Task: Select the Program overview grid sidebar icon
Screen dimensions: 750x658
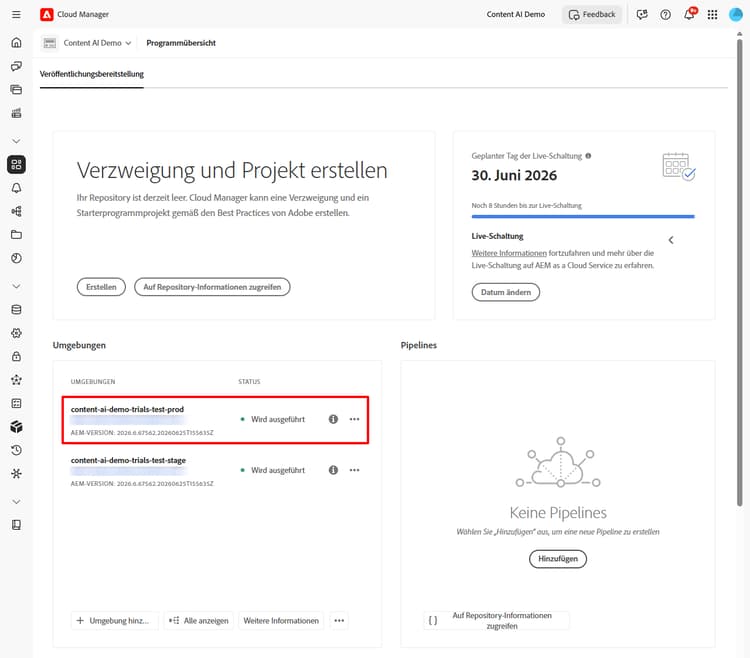Action: [16, 164]
